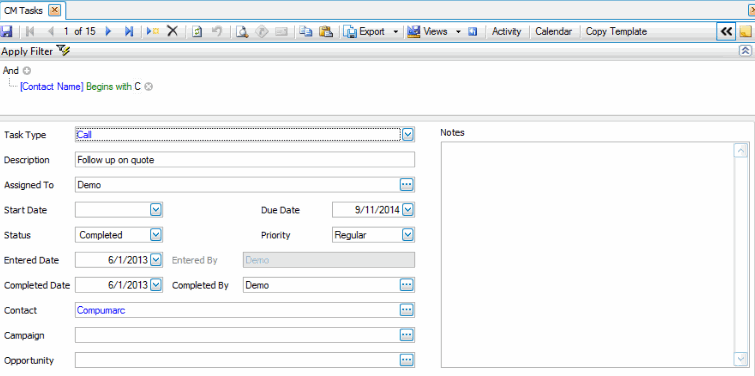Screen dimensions: 755x376
Task: Add a new condition to And group
Action: pyautogui.click(x=27, y=71)
